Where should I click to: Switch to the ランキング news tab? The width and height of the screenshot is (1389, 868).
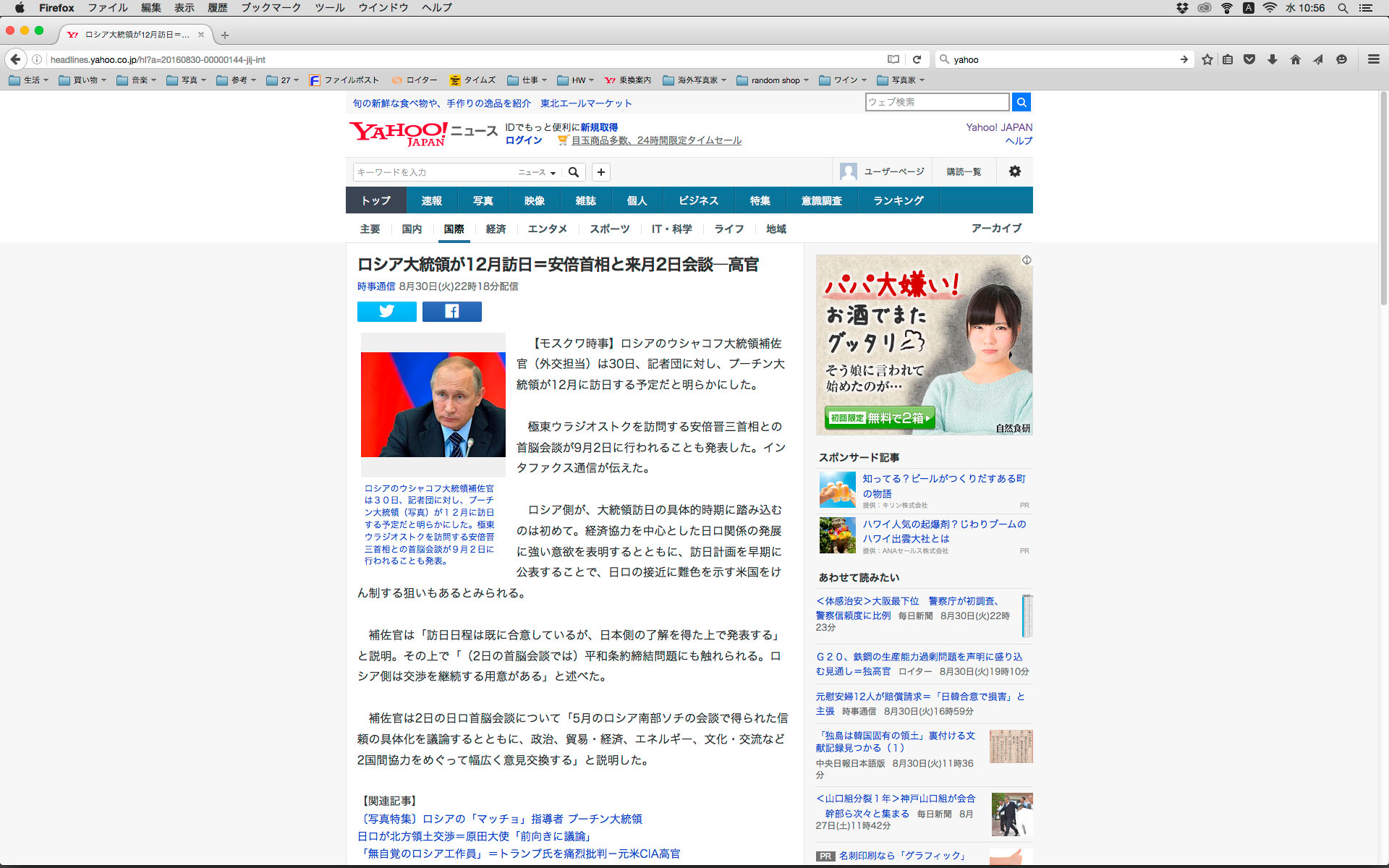coord(898,200)
